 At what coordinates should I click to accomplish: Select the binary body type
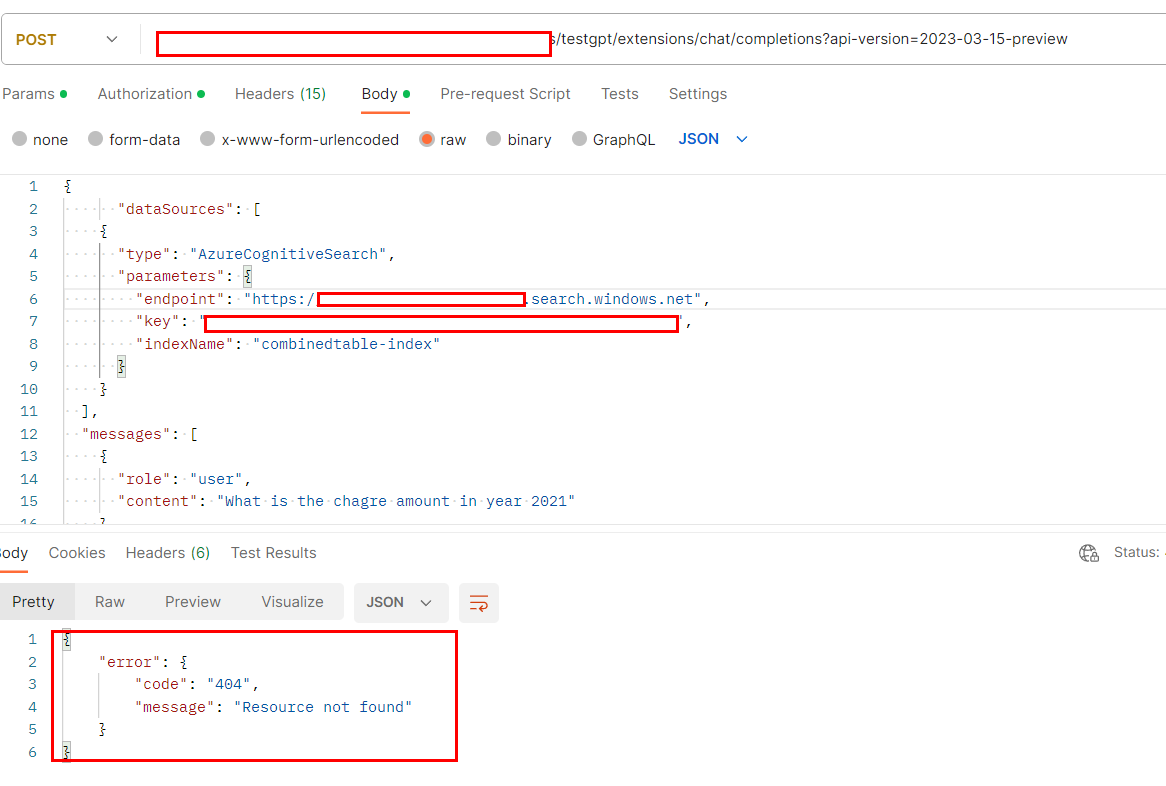[519, 139]
